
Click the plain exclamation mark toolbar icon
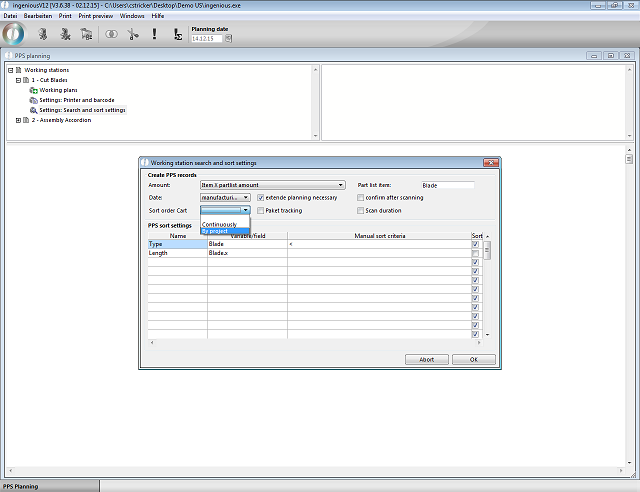click(154, 34)
